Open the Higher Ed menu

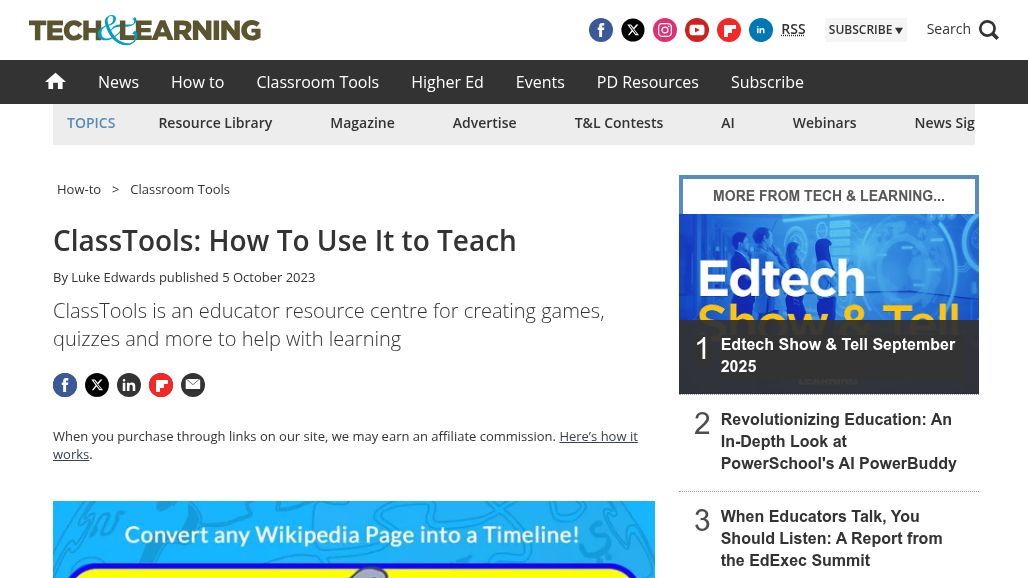(447, 82)
